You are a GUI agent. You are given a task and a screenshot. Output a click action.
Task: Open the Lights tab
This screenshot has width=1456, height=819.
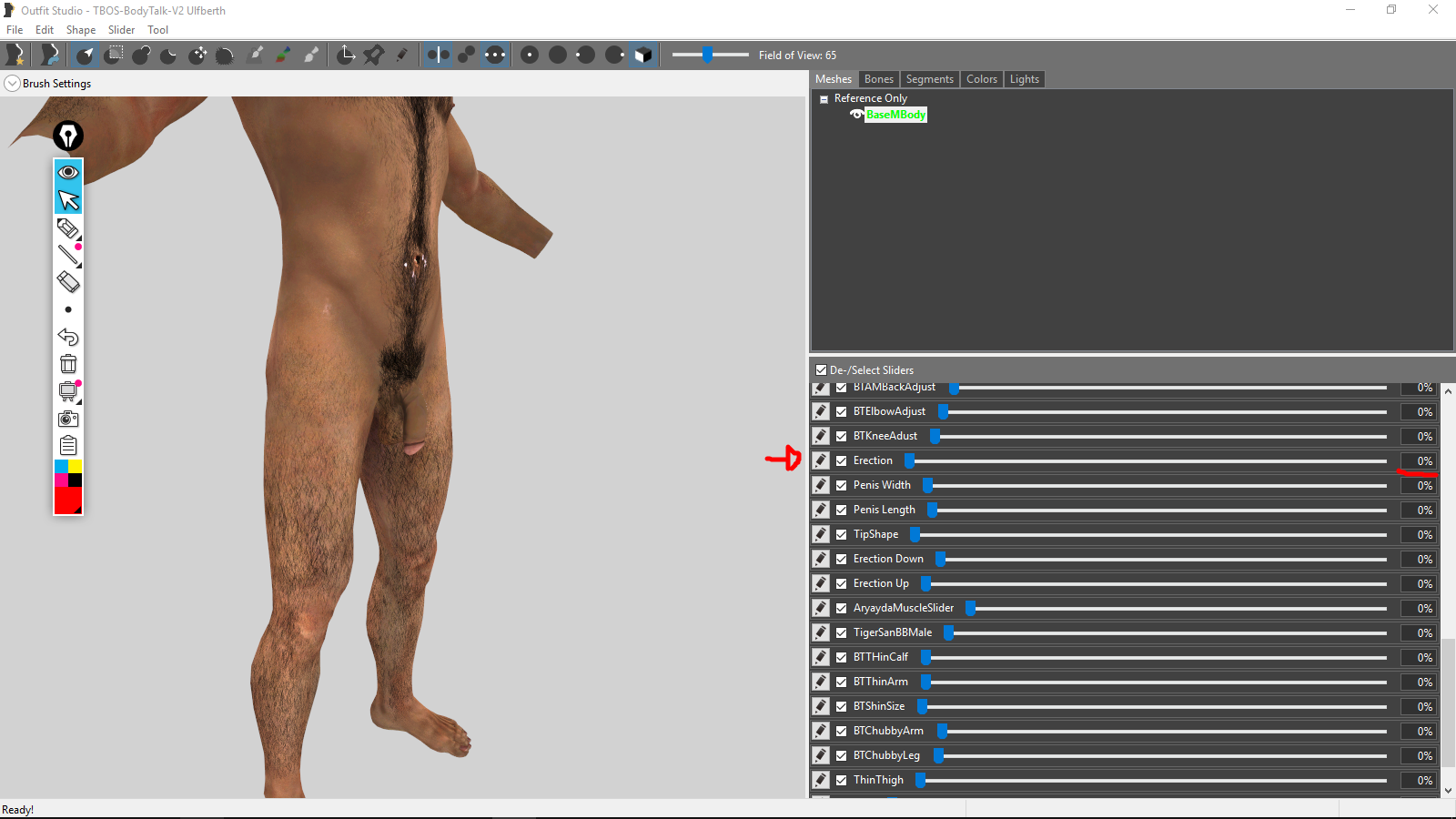1024,79
